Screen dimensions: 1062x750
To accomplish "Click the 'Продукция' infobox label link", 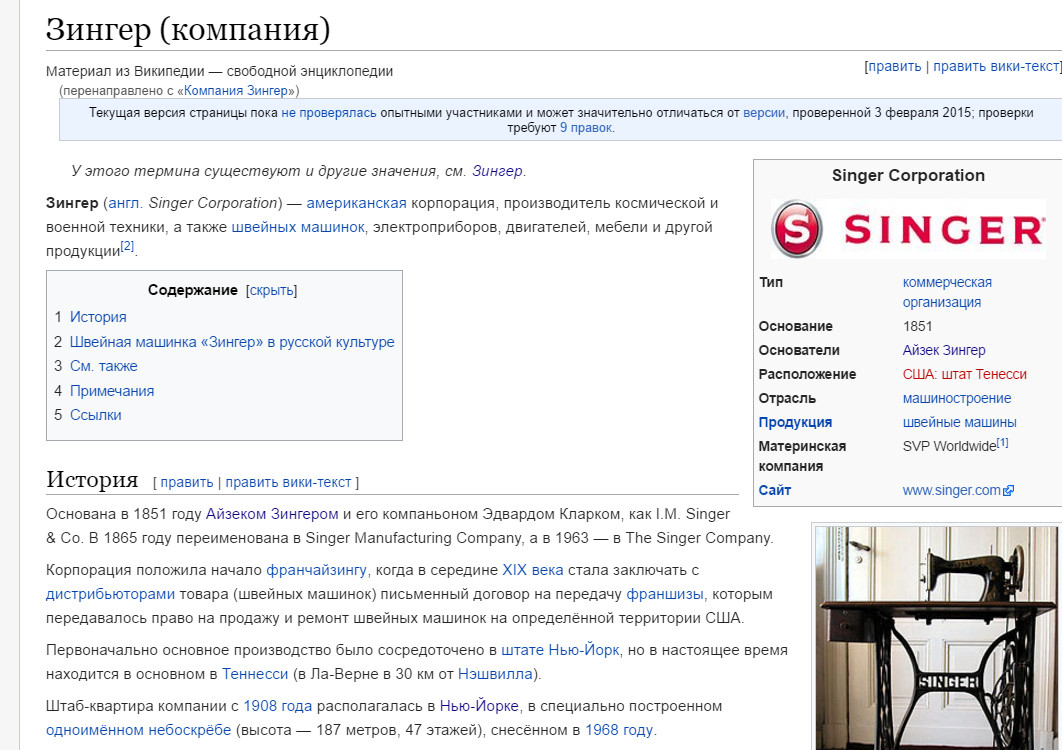I will pyautogui.click(x=795, y=422).
